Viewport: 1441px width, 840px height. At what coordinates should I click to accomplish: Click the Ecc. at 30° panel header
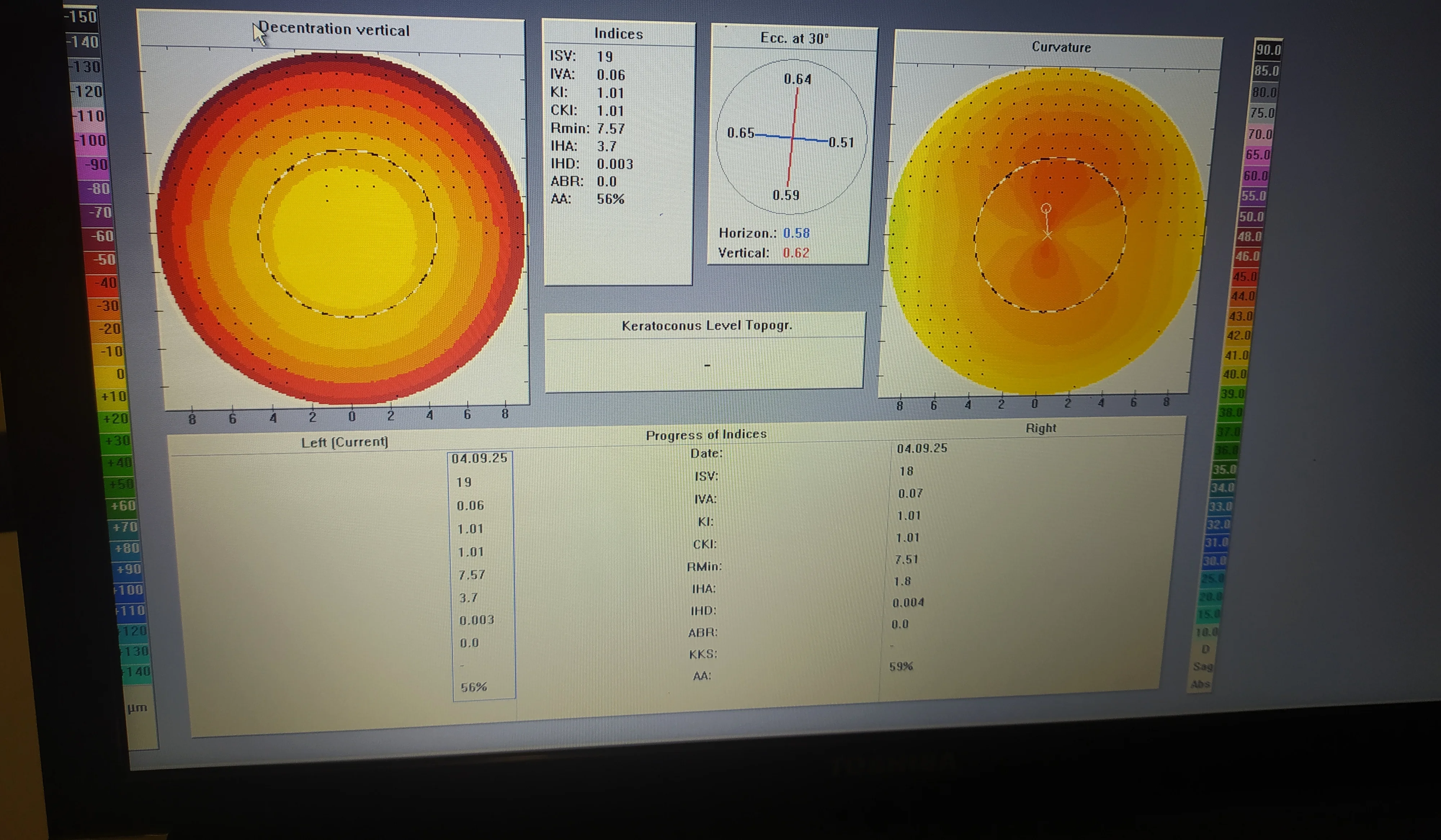[x=794, y=39]
